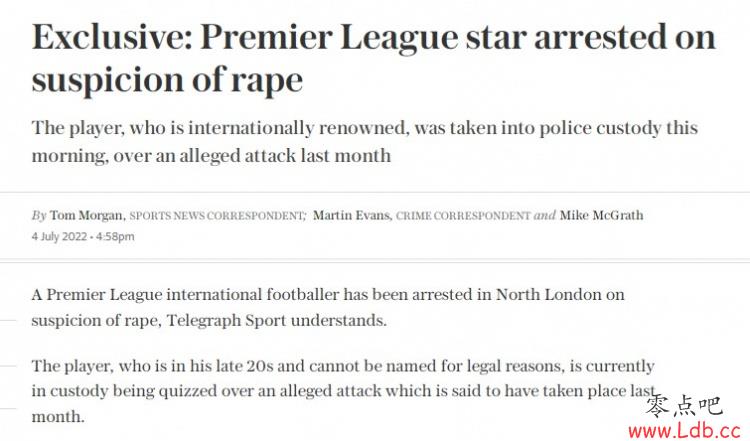Click the italic 'and' before Mike McGrath
Viewport: 750px width, 441px height.
tap(544, 216)
